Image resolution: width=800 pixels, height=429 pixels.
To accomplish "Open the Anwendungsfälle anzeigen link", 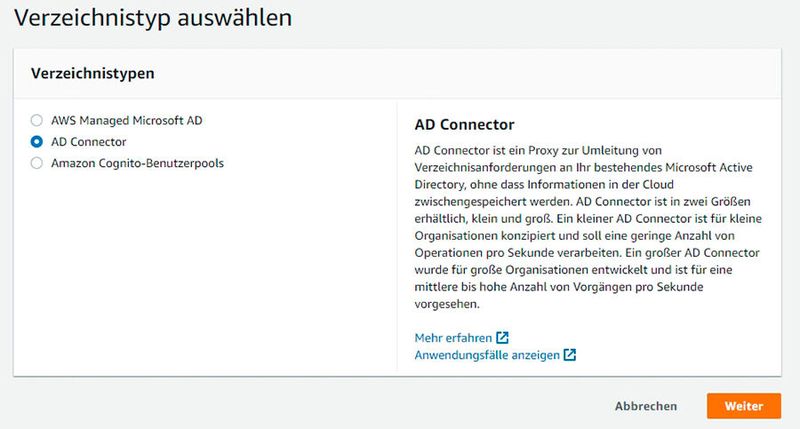I will [x=487, y=355].
